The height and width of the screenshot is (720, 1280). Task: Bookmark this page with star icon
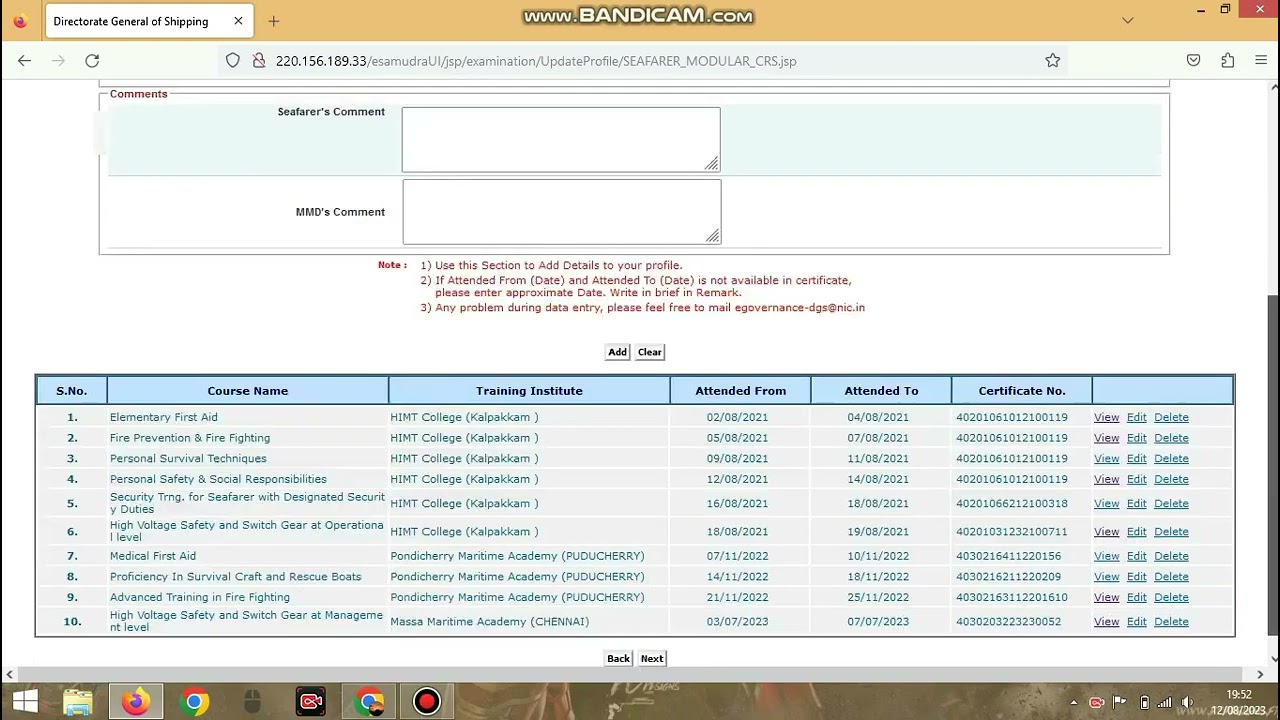coord(1053,61)
